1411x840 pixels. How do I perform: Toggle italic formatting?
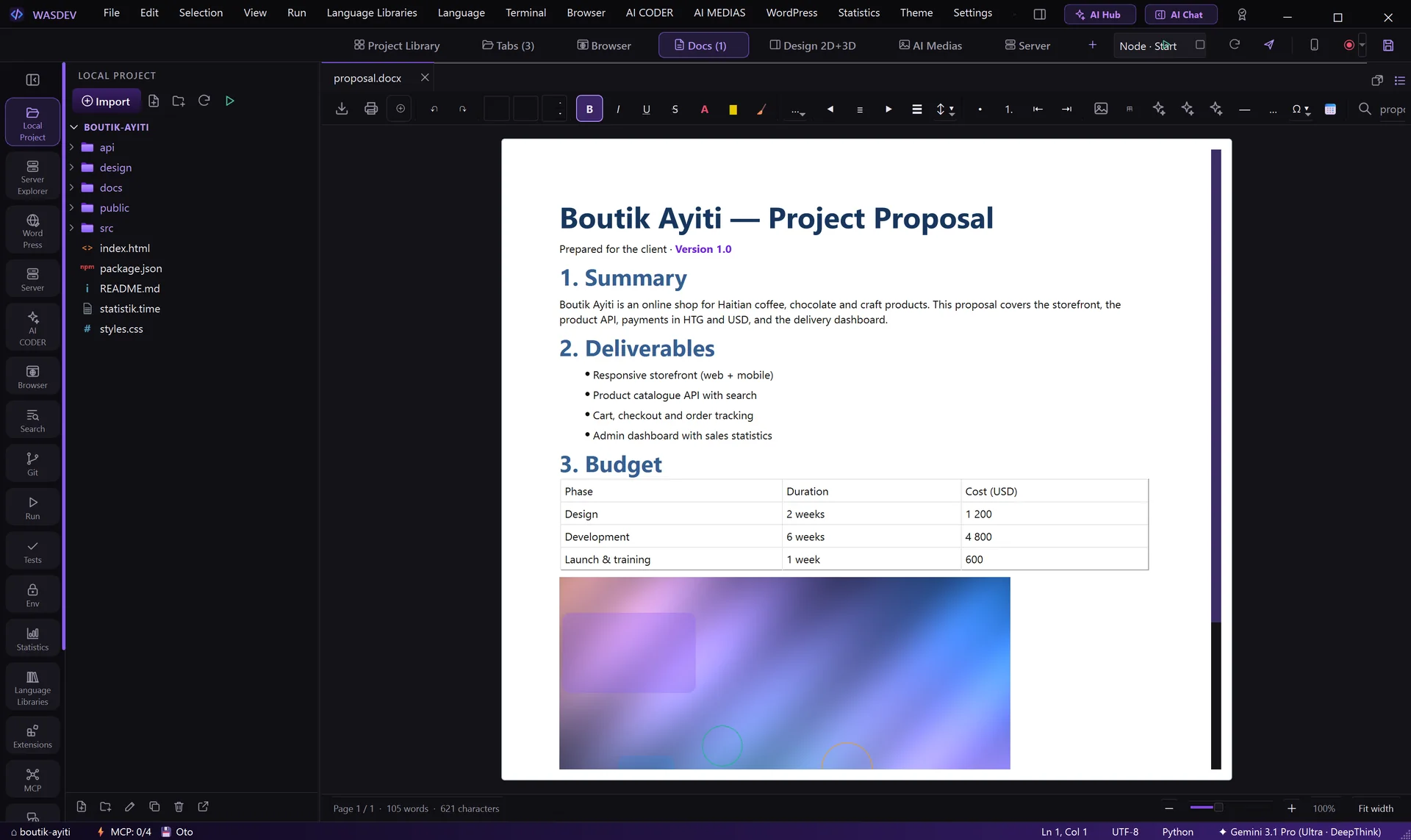pos(618,109)
